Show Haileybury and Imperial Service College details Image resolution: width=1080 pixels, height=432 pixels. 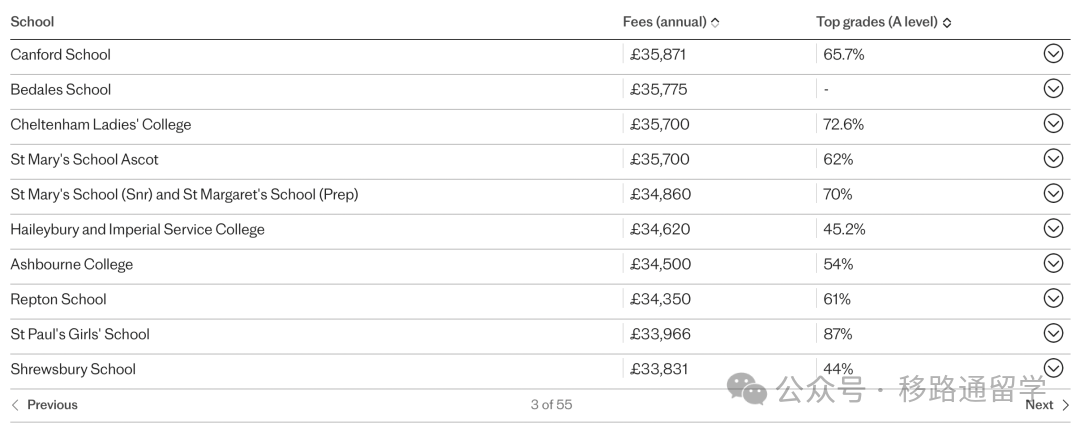[x=1053, y=228]
